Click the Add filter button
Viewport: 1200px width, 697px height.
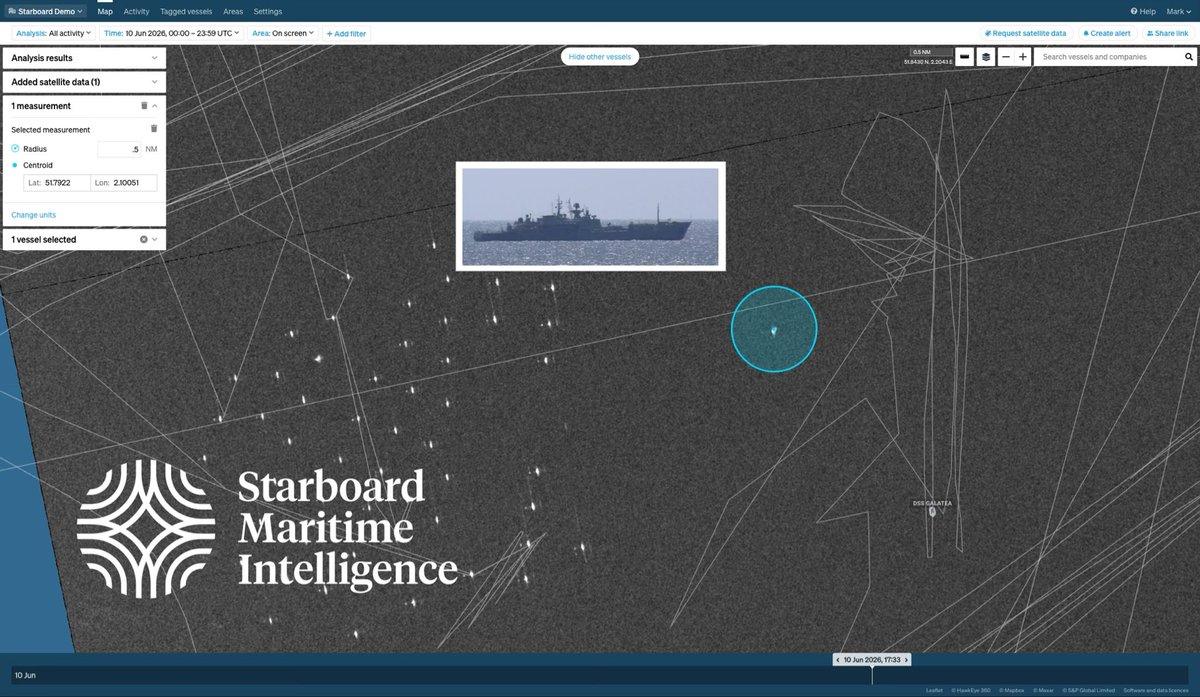coord(346,33)
